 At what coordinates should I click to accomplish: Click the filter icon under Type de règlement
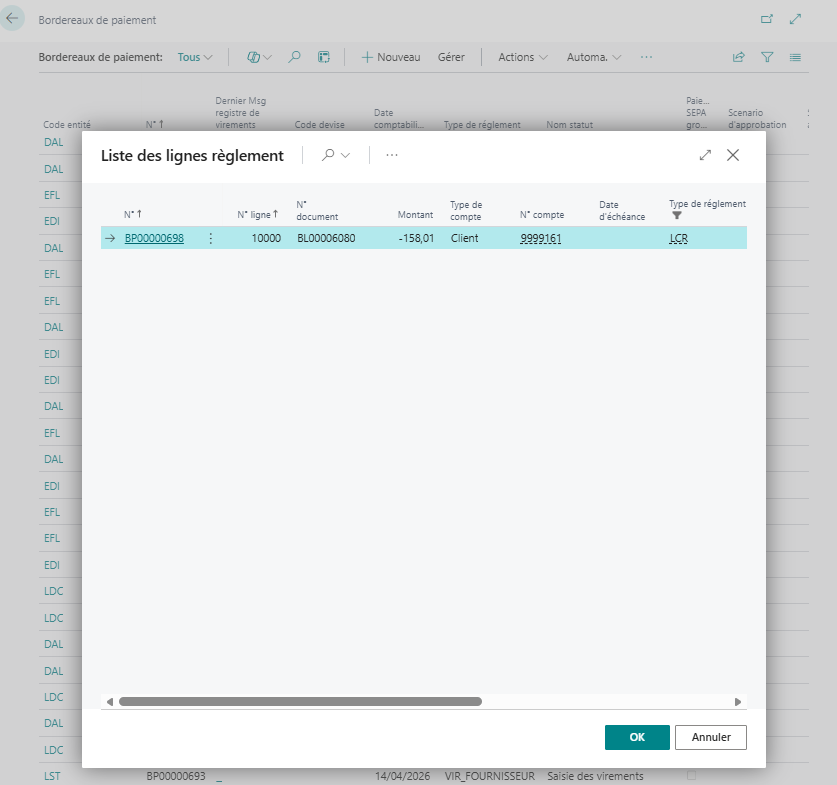[676, 215]
